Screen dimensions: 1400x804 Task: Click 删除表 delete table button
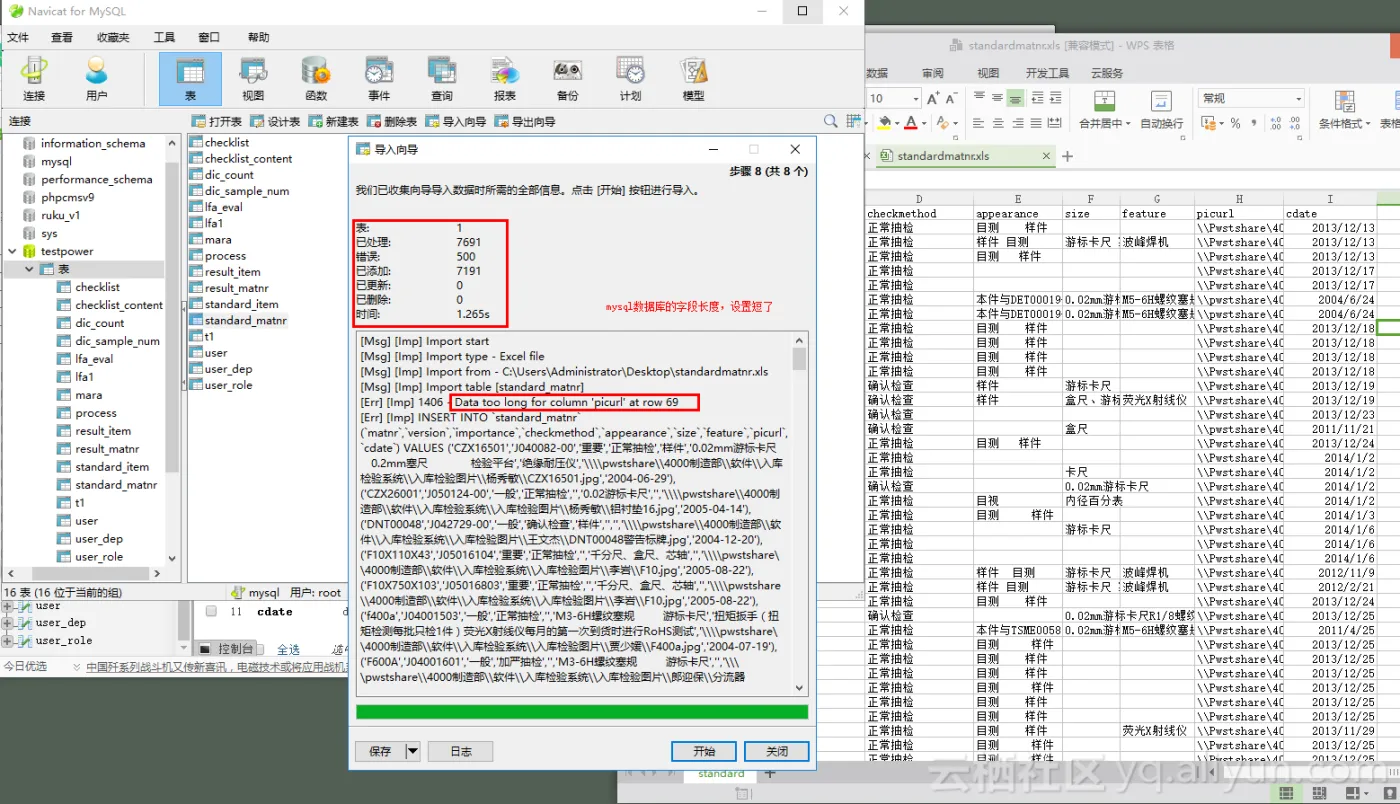pyautogui.click(x=391, y=121)
